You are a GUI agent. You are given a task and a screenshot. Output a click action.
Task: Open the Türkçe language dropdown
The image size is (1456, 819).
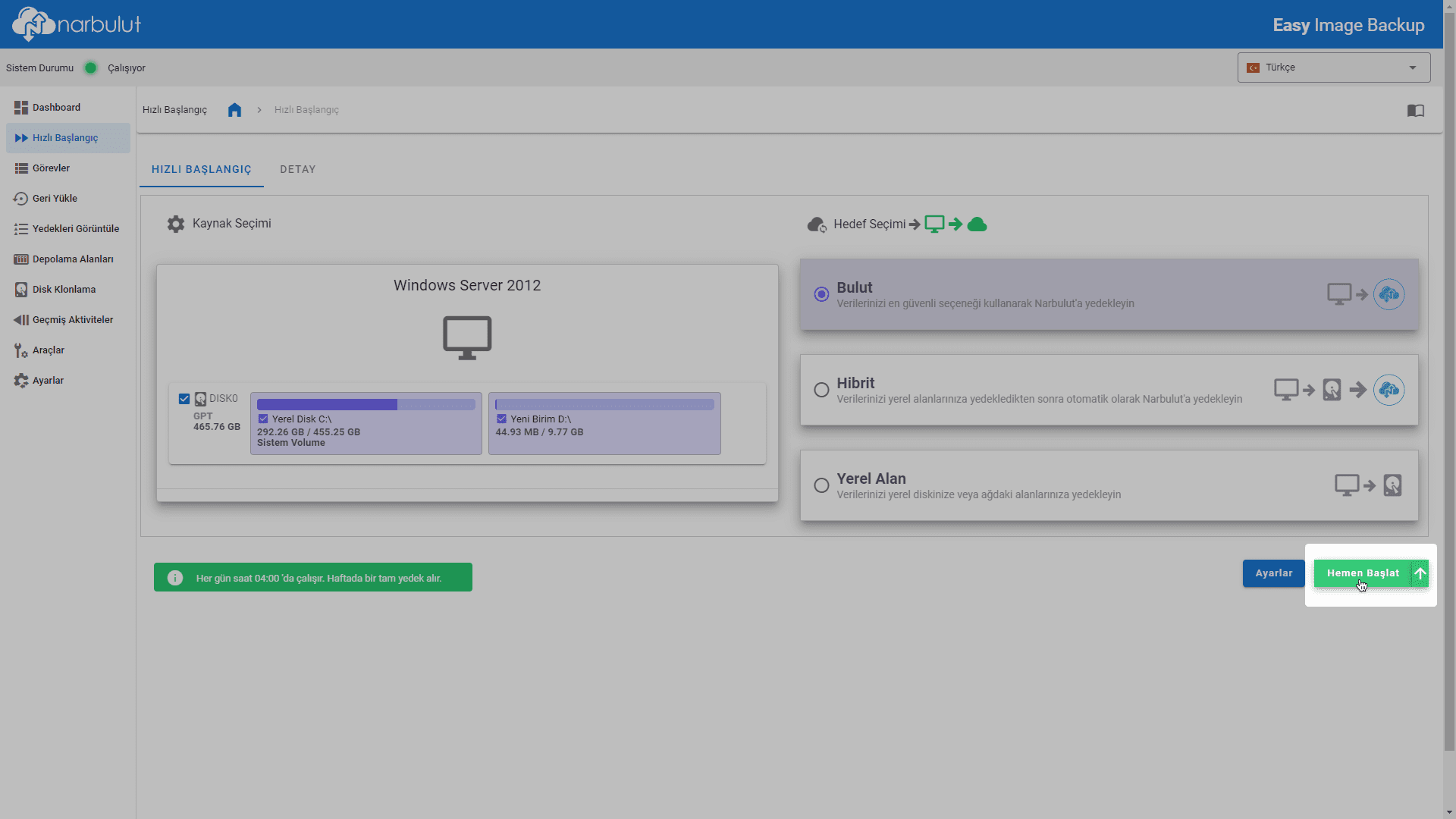tap(1333, 67)
